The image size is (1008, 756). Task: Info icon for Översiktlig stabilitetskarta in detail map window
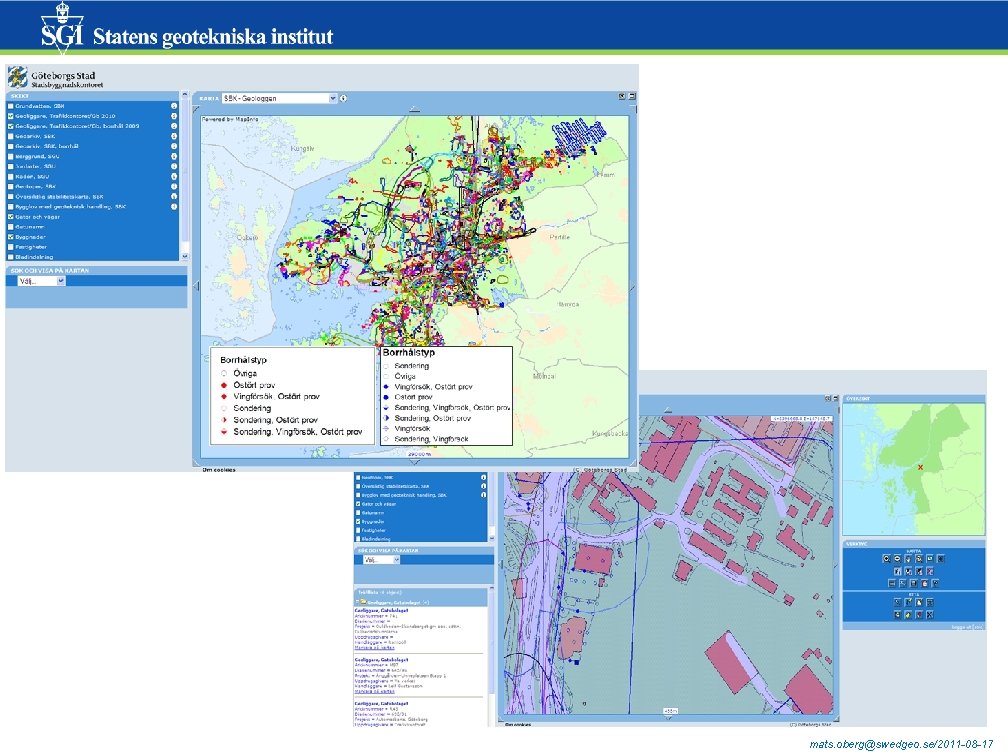coord(483,487)
